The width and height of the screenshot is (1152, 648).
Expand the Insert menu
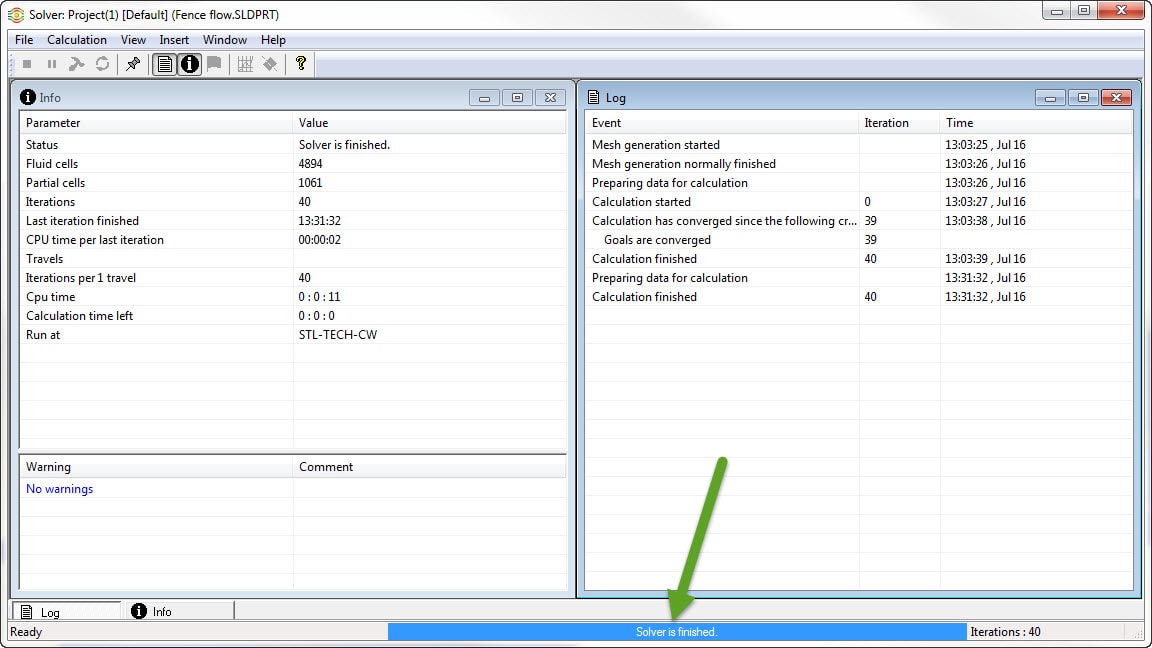[x=174, y=40]
